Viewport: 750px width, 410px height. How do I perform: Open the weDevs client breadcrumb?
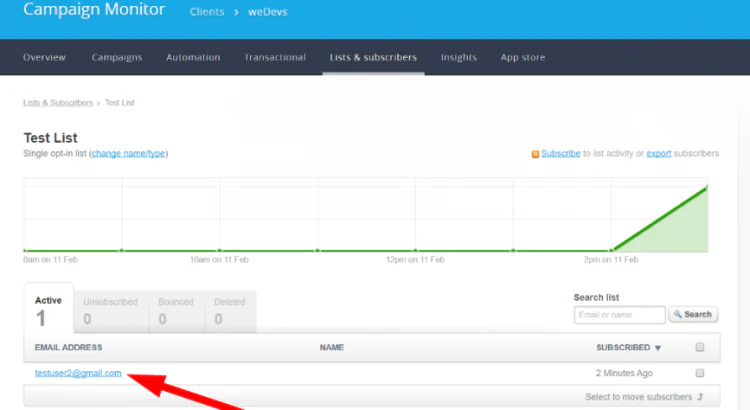click(x=267, y=12)
